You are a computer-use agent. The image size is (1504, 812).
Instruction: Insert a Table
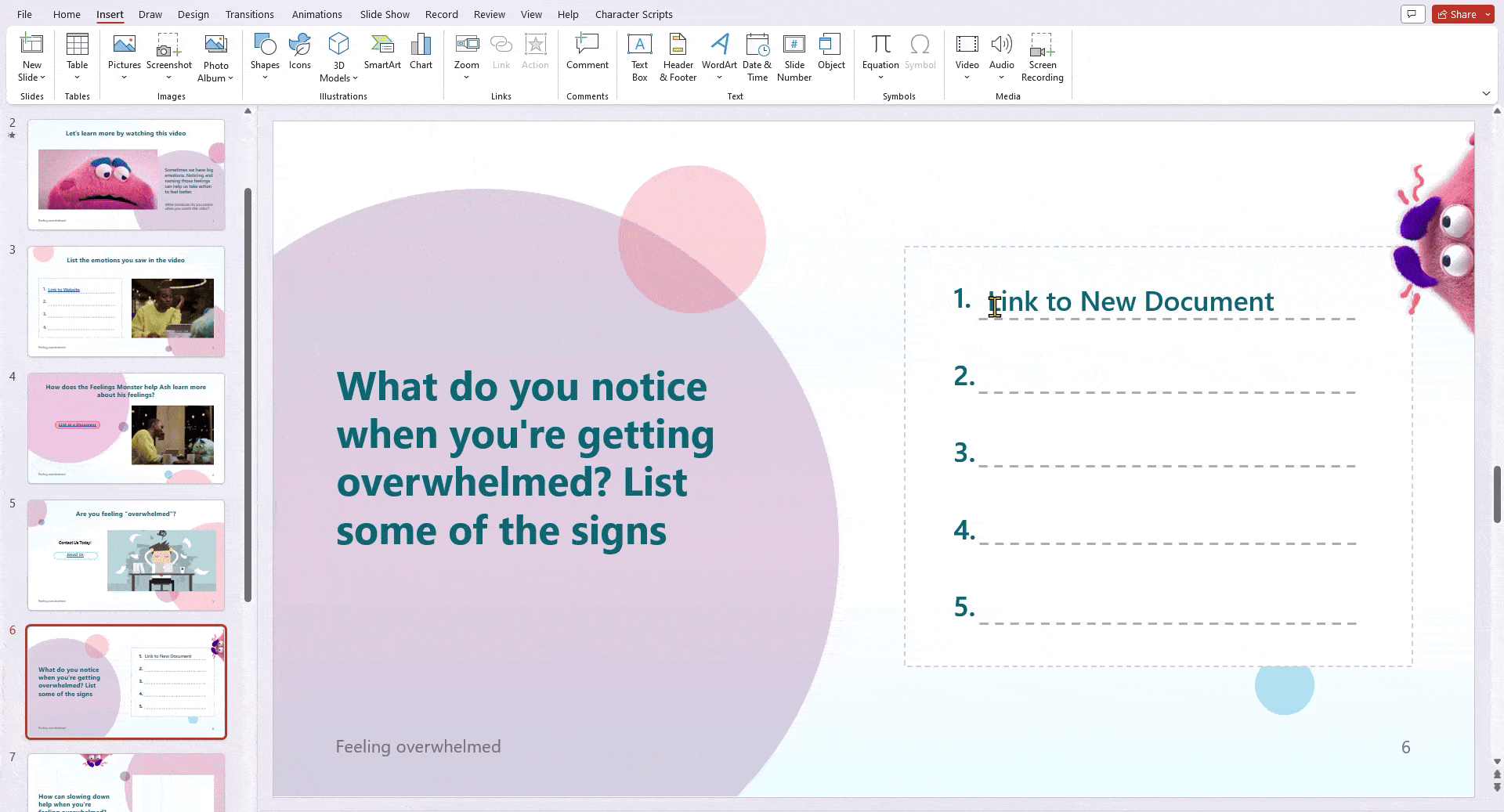pos(76,55)
